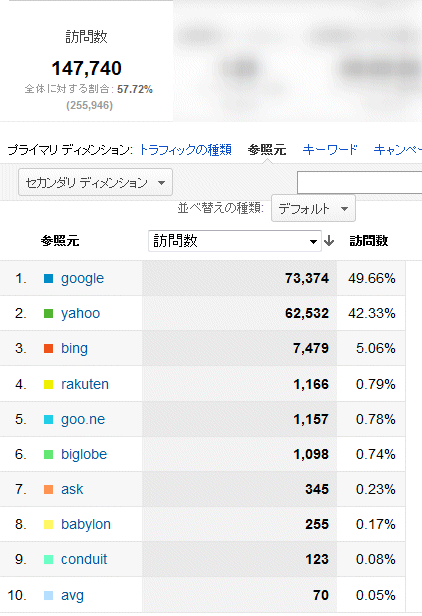Click the red-orange swatch beside bing

click(x=48, y=348)
